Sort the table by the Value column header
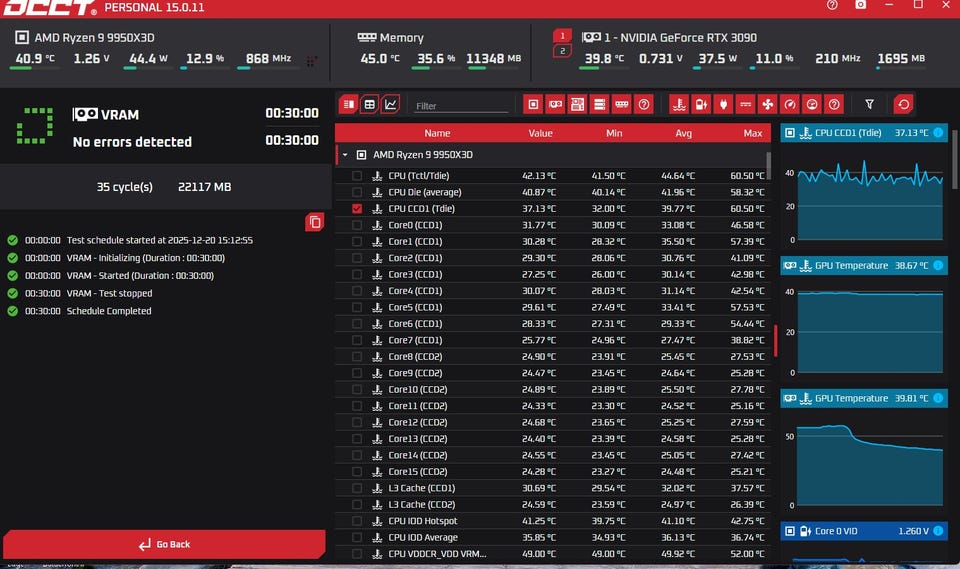The width and height of the screenshot is (960, 569). click(541, 133)
